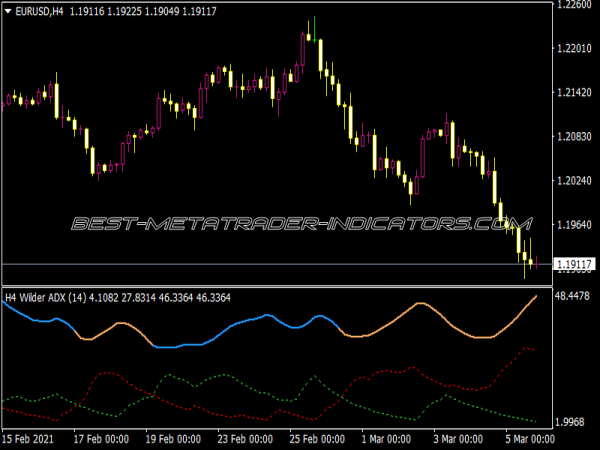Image resolution: width=600 pixels, height=450 pixels.
Task: Select the 48.4478 indicator scale value
Action: (x=572, y=296)
